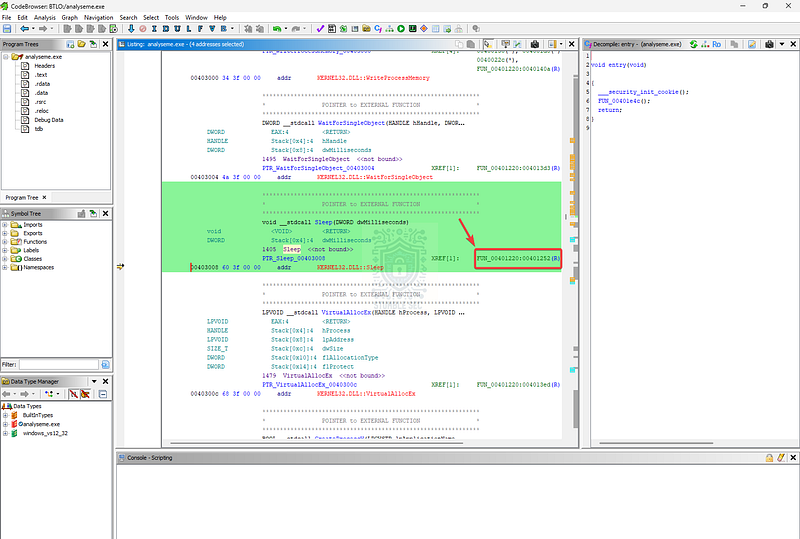Select the 'I' next-instruction navigation icon
Viewport: 800px width, 539px height.
click(154, 29)
